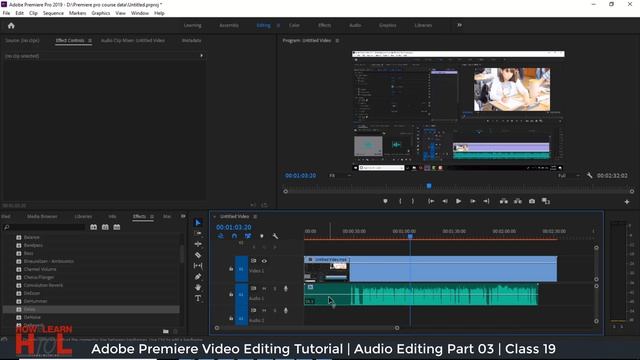Select the Type tool

(x=198, y=298)
